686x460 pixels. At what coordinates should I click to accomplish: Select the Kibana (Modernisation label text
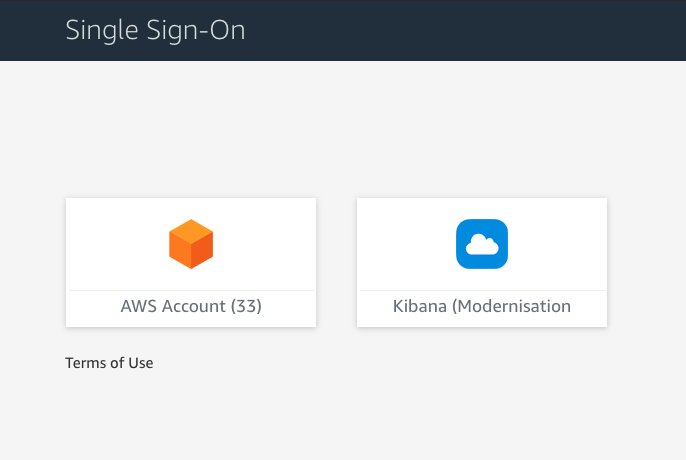click(482, 306)
